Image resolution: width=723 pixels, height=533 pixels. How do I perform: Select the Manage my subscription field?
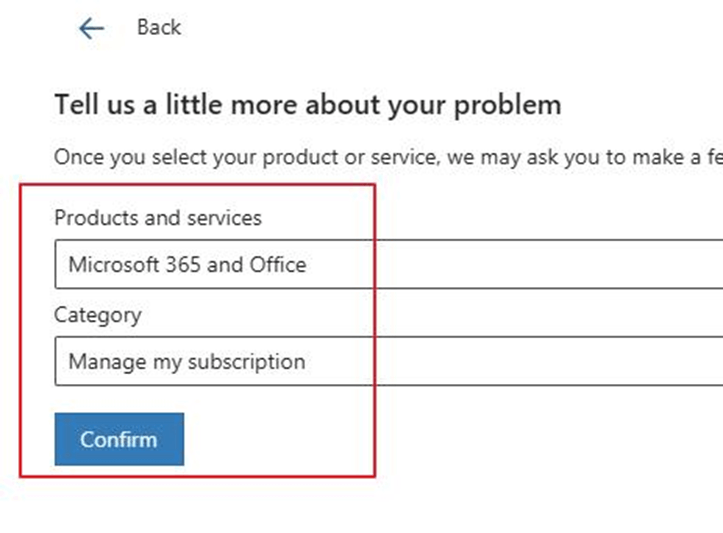coord(389,361)
